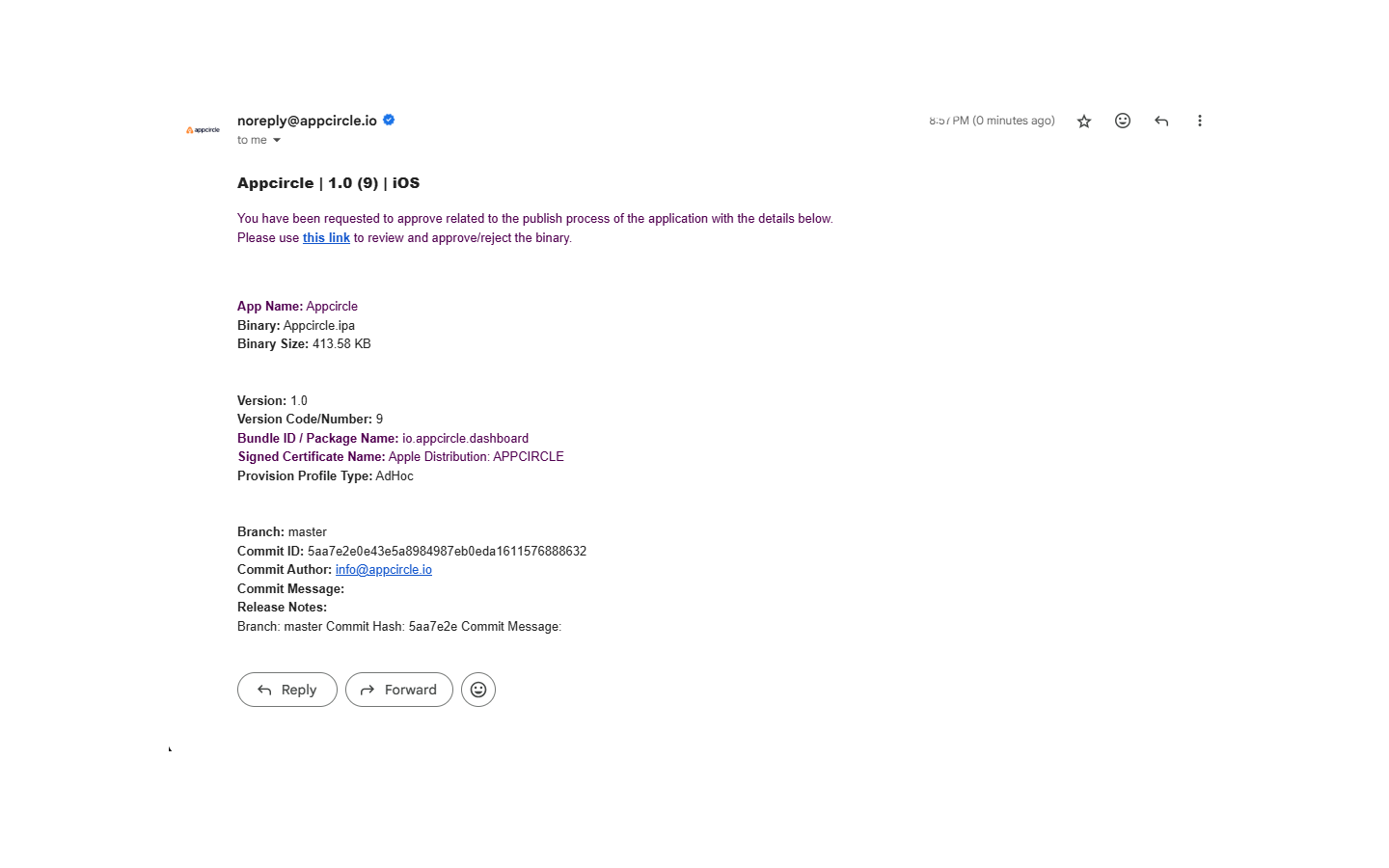Viewport: 1389px width, 868px height.
Task: Click the reply arrow icon in header
Action: (1161, 122)
